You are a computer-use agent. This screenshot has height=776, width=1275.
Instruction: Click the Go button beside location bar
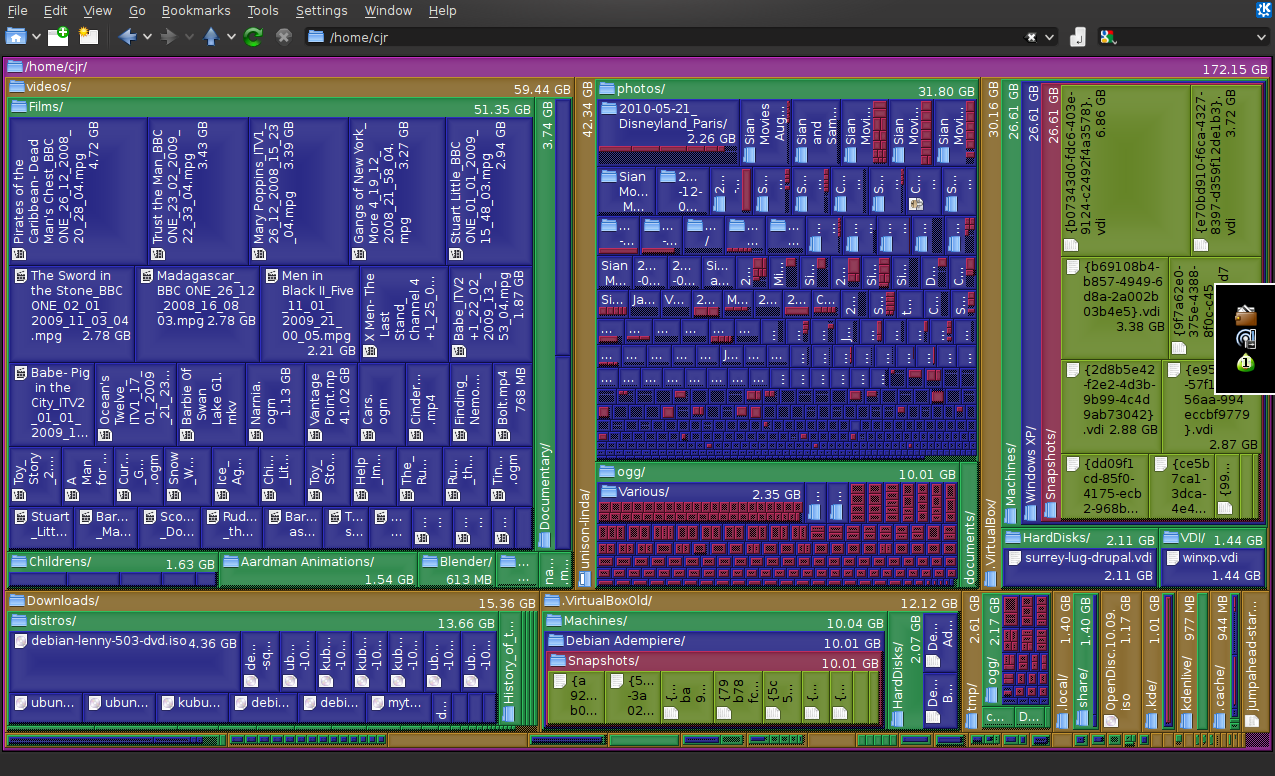pyautogui.click(x=1077, y=37)
